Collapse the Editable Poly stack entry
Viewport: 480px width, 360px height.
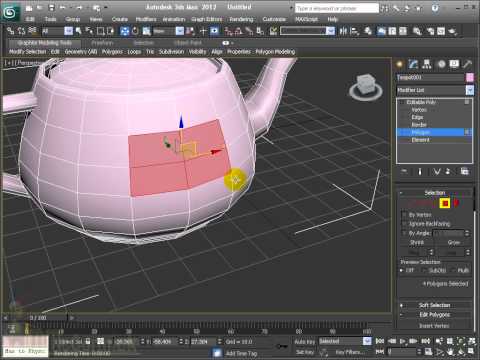click(401, 102)
